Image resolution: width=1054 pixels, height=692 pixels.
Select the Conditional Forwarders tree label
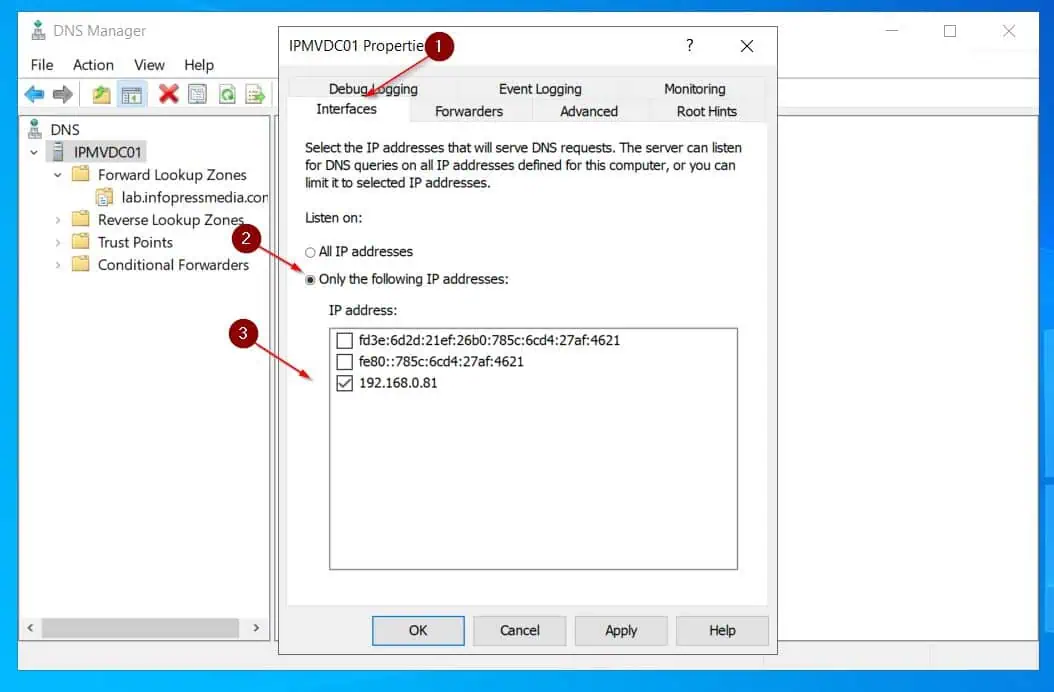click(x=173, y=265)
